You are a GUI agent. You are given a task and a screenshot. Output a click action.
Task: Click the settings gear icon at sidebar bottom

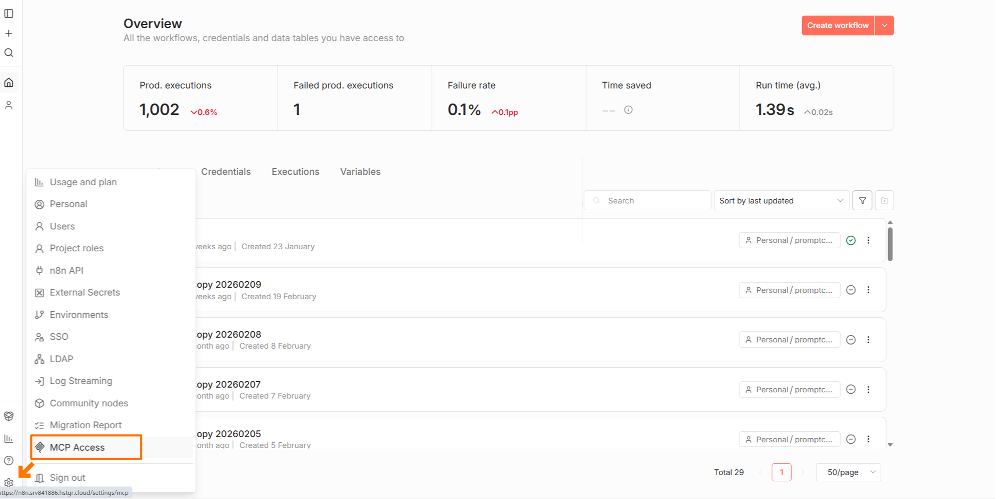[x=9, y=483]
